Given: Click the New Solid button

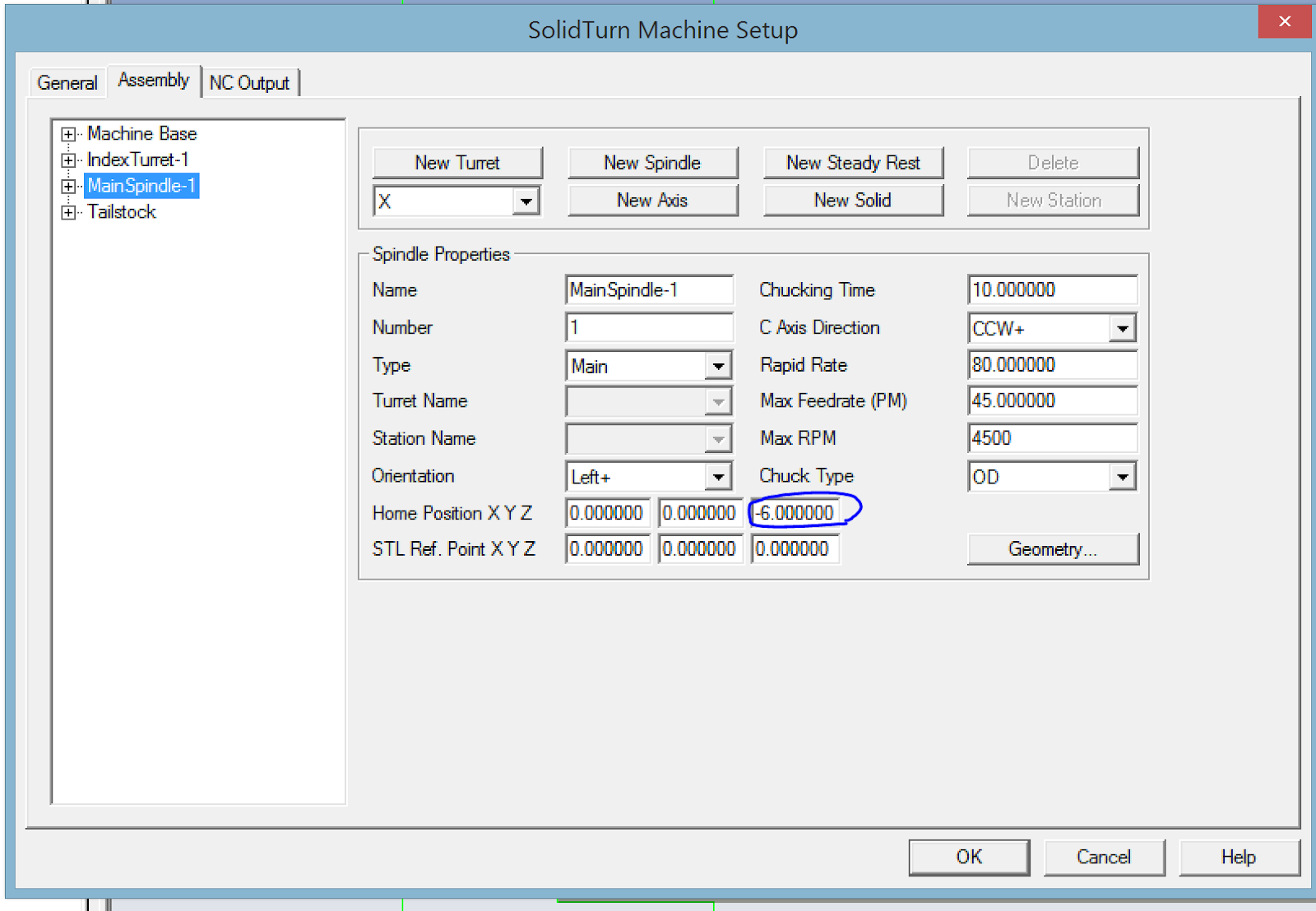Looking at the screenshot, I should 853,201.
